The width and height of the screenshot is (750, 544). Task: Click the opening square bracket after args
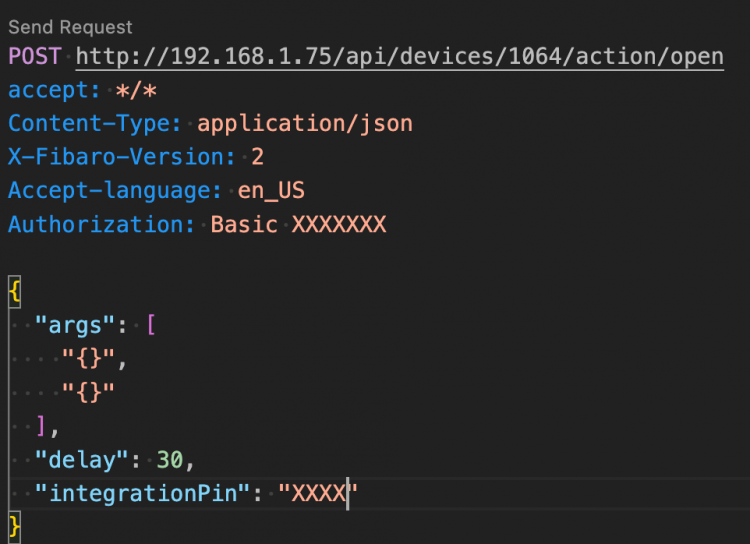tap(151, 325)
